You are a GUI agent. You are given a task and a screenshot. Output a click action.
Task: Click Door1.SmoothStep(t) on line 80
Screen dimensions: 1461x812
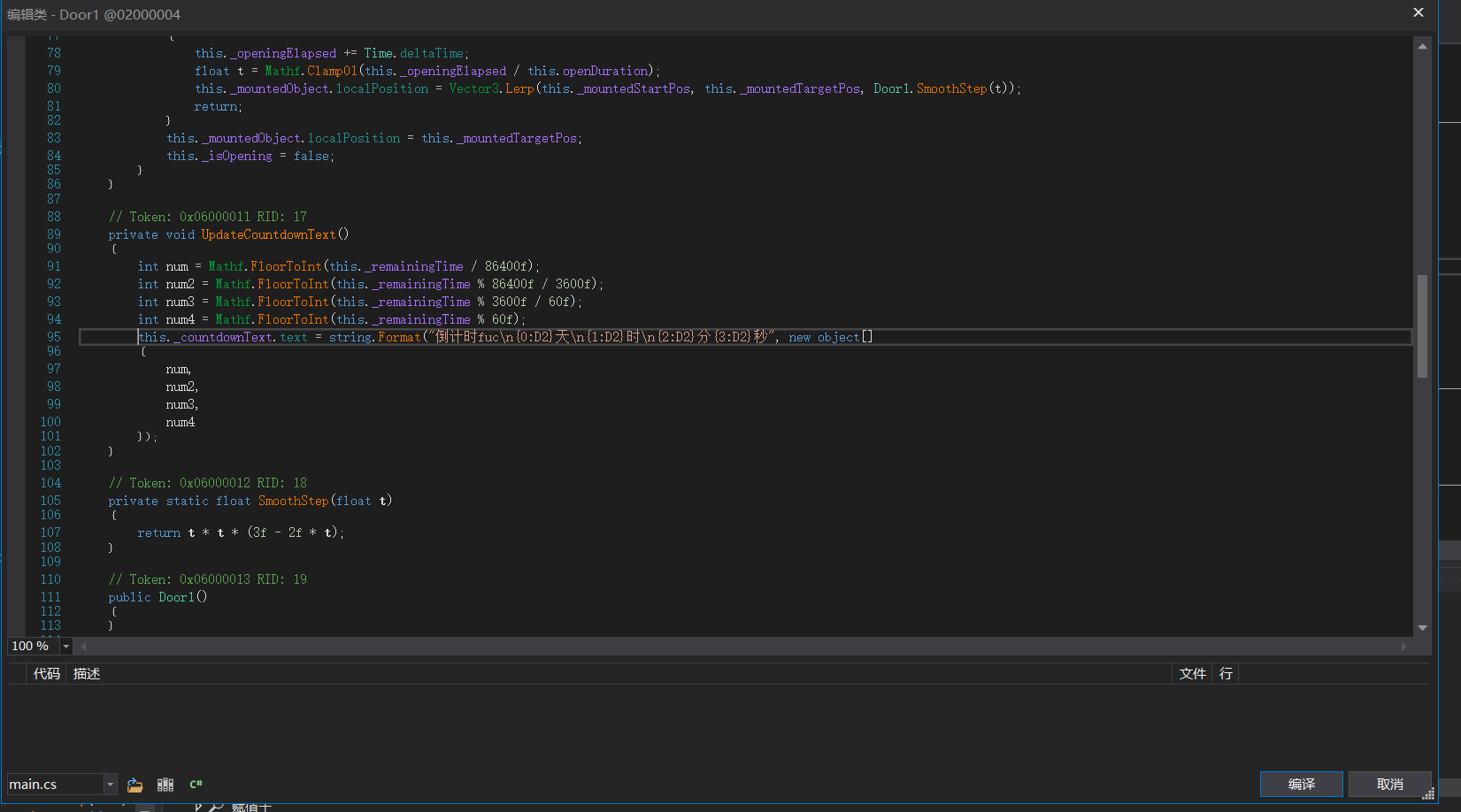[x=942, y=88]
